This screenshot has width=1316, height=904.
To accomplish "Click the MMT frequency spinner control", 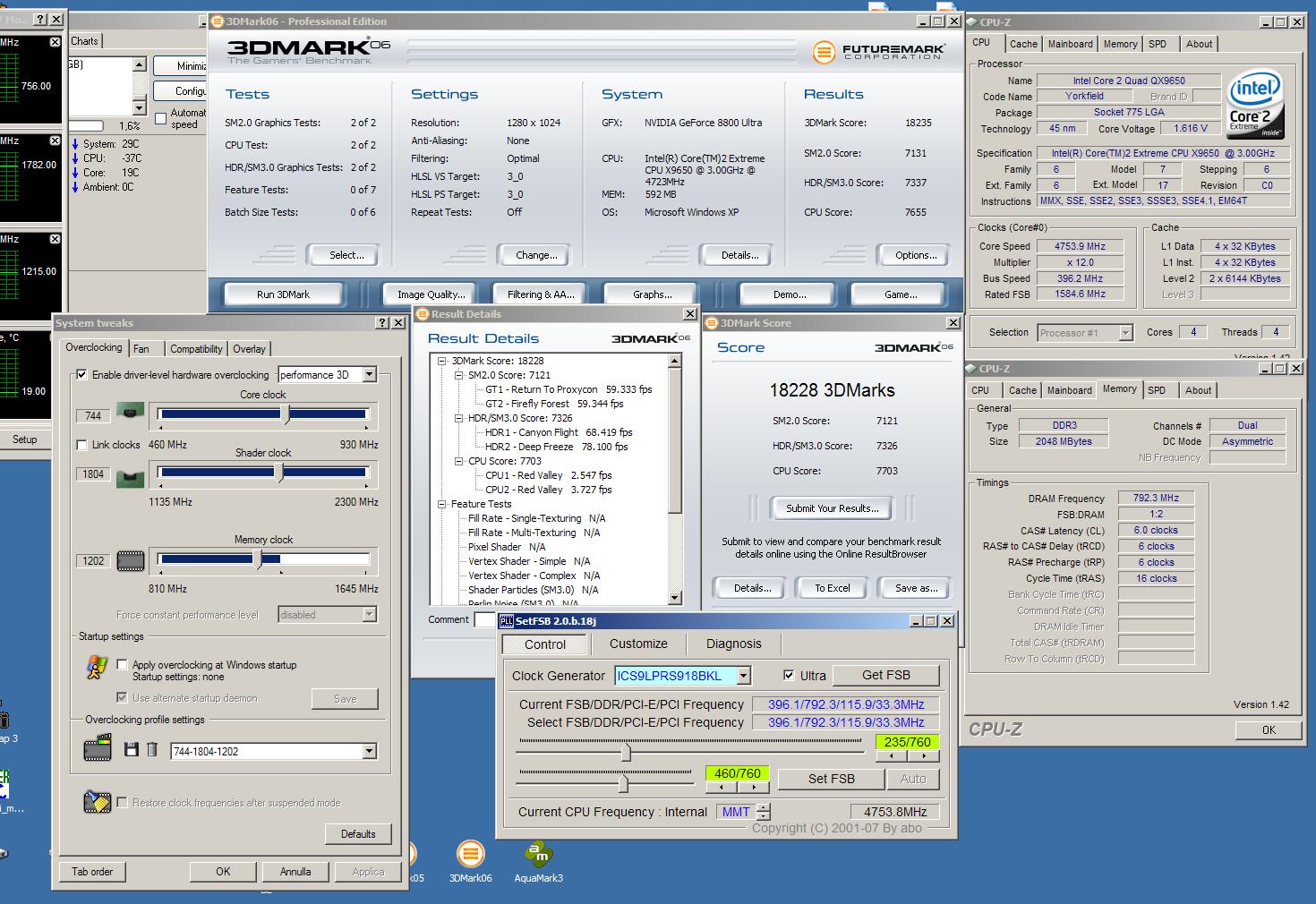I will coord(763,812).
